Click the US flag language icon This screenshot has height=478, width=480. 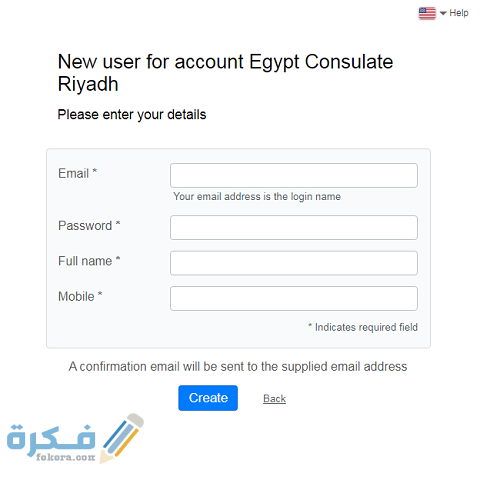tap(427, 13)
